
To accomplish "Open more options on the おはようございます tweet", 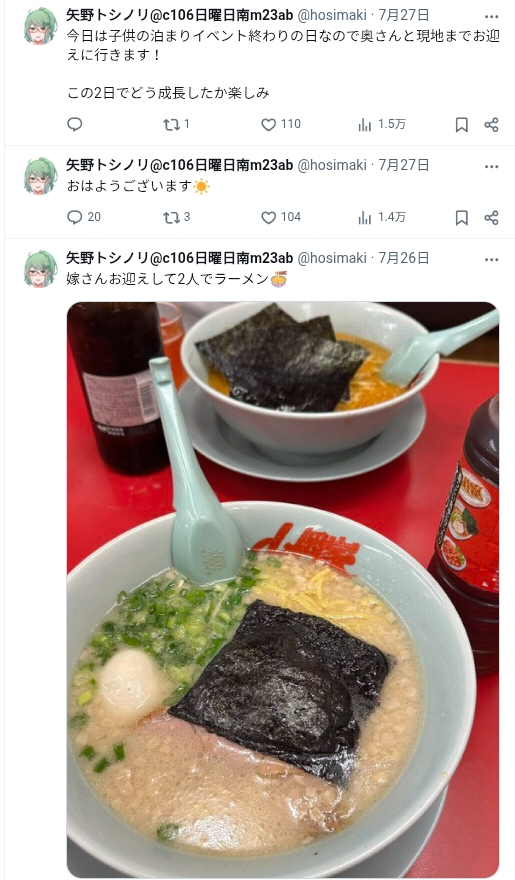I will click(491, 166).
